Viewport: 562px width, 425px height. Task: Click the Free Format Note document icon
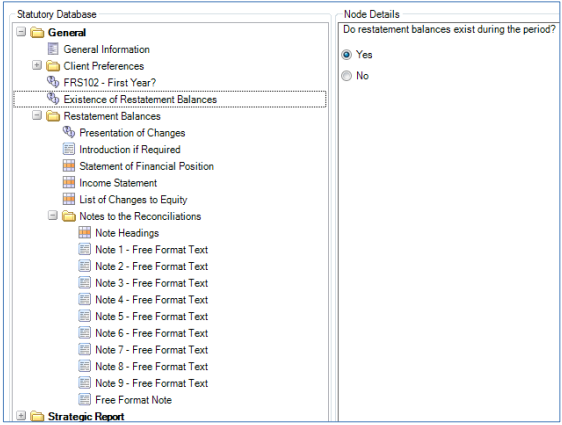coord(85,400)
